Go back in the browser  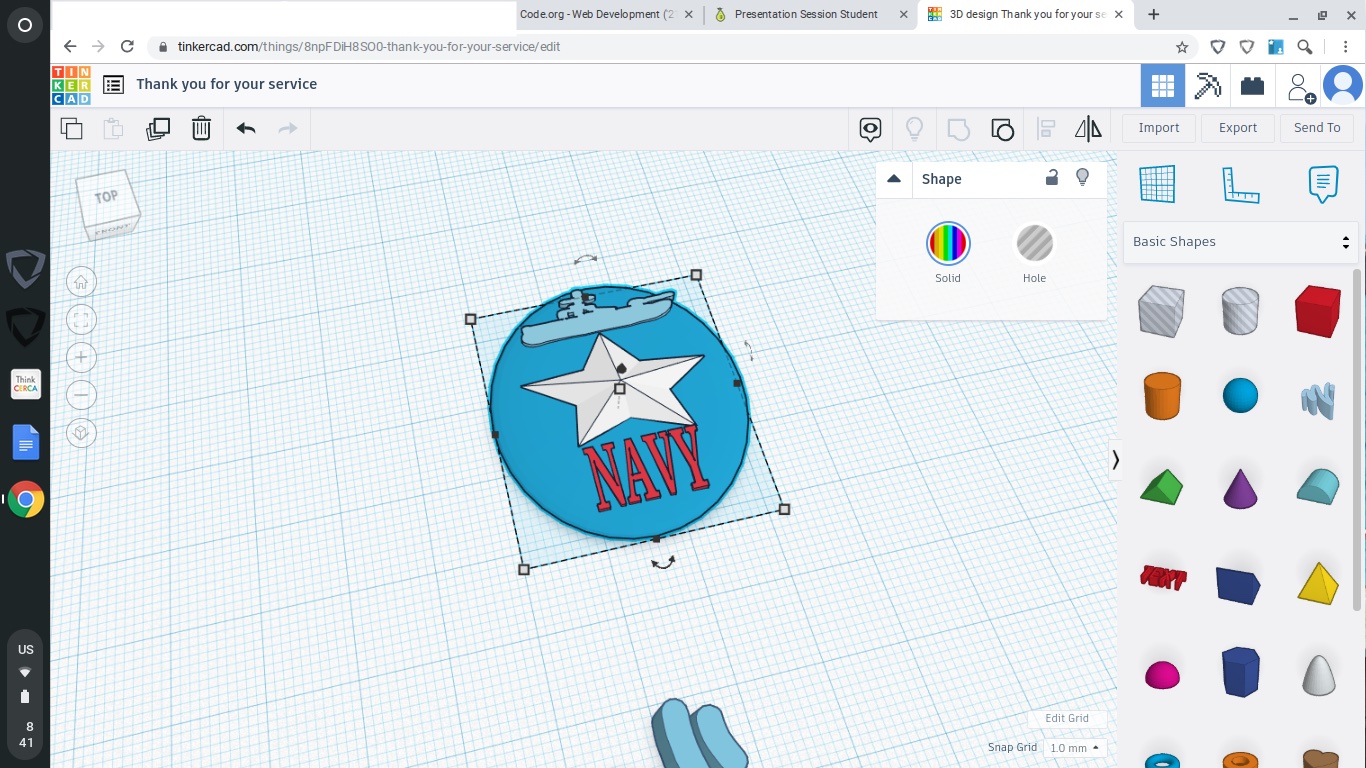tap(69, 46)
